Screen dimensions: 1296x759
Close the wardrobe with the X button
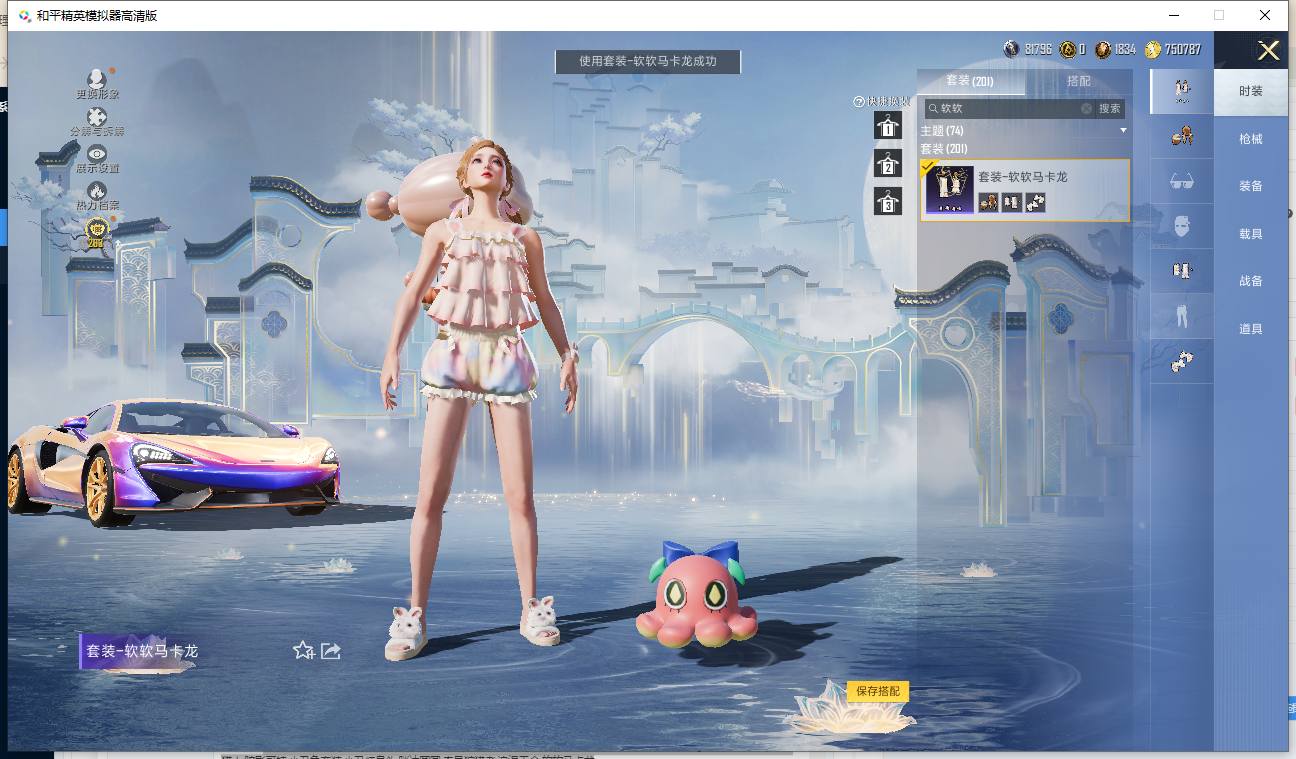(1268, 50)
